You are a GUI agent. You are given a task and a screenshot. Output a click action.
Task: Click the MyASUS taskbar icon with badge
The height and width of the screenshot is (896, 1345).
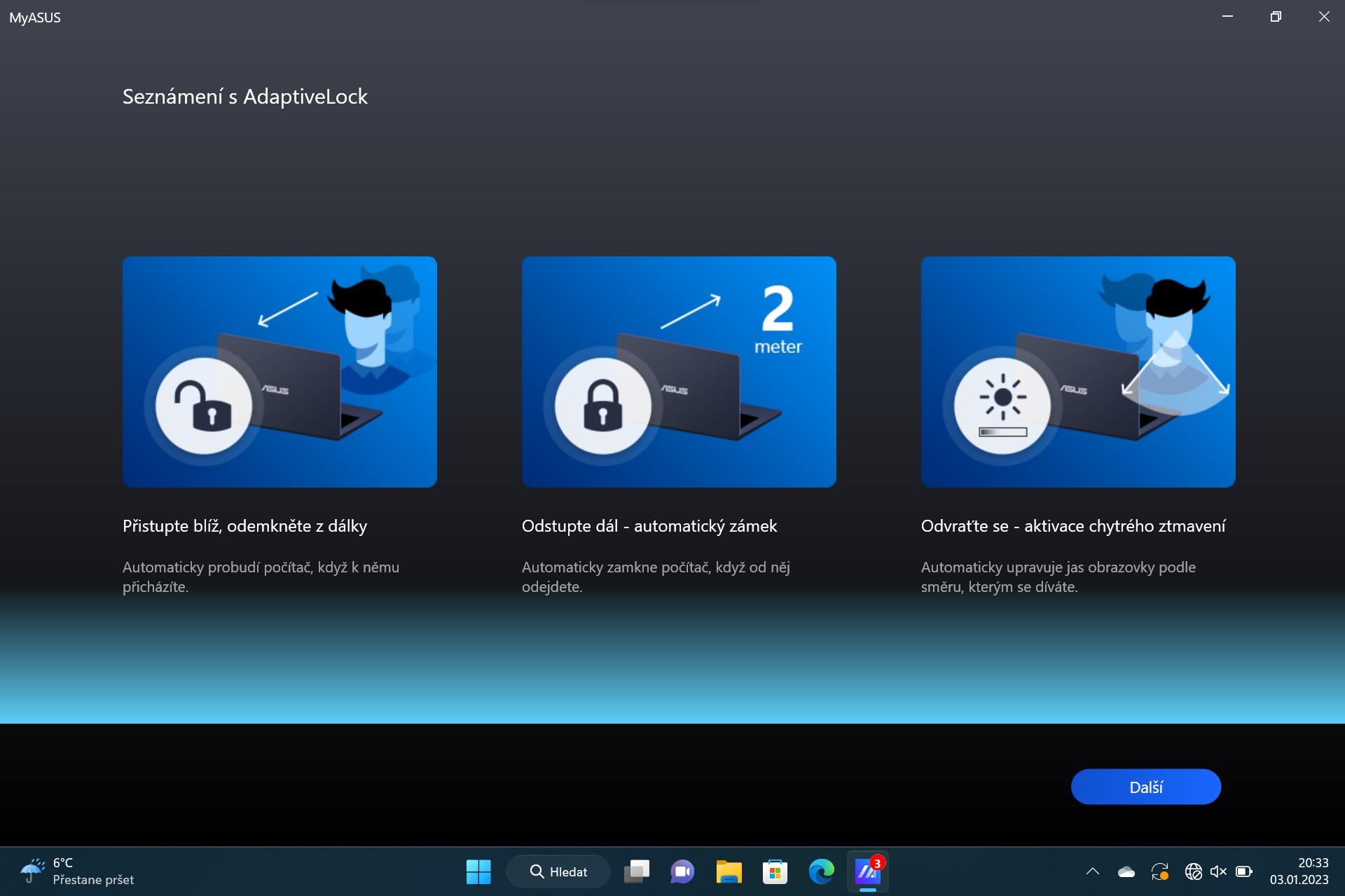(x=868, y=871)
